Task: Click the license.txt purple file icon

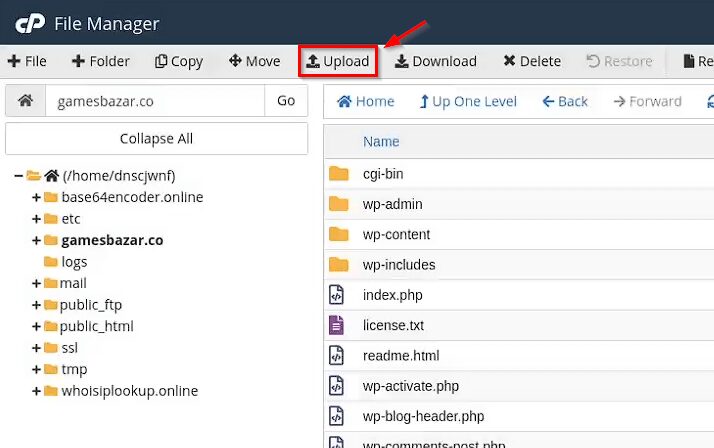Action: tap(336, 325)
